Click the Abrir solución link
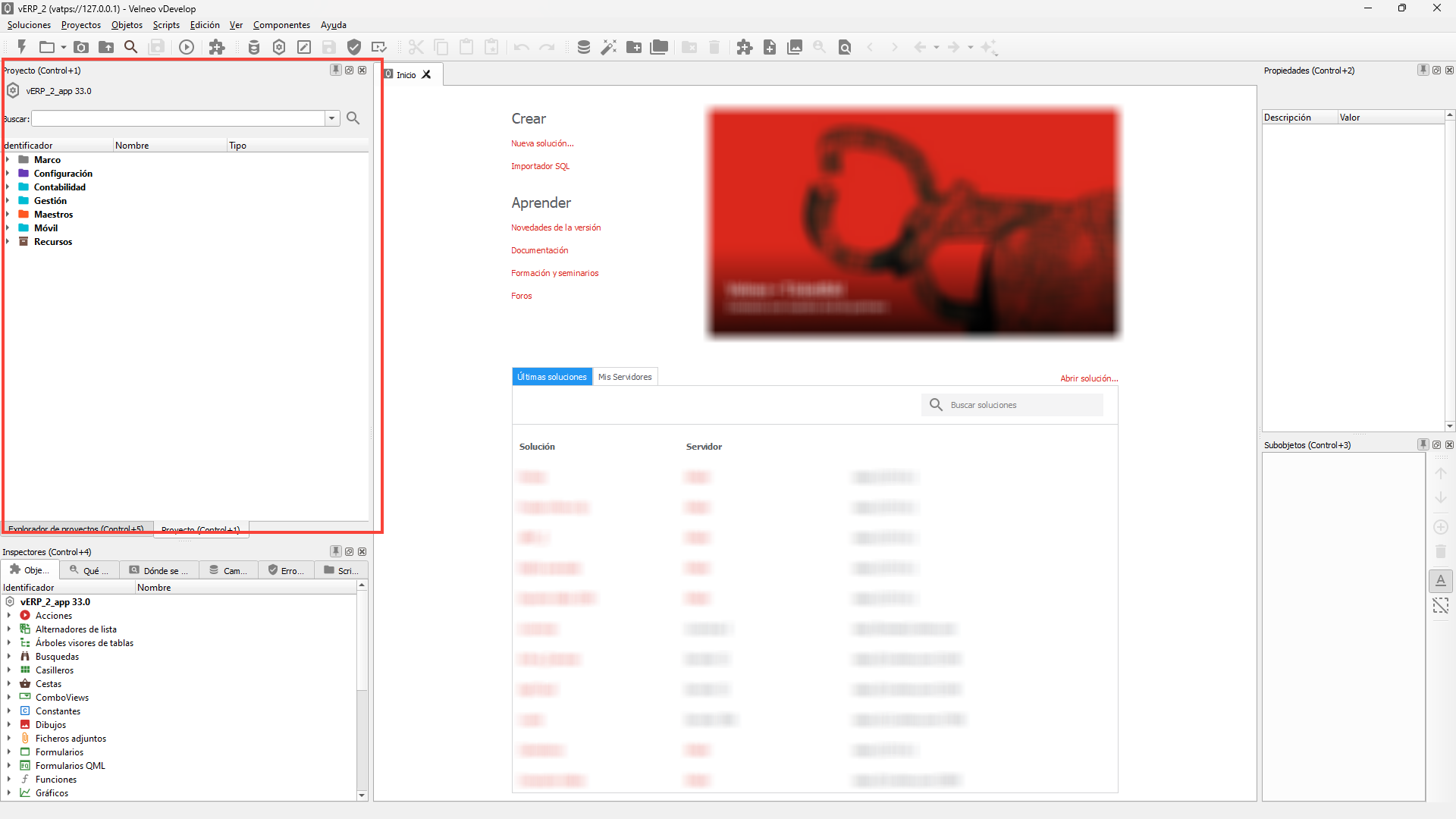The image size is (1456, 819). [1089, 378]
